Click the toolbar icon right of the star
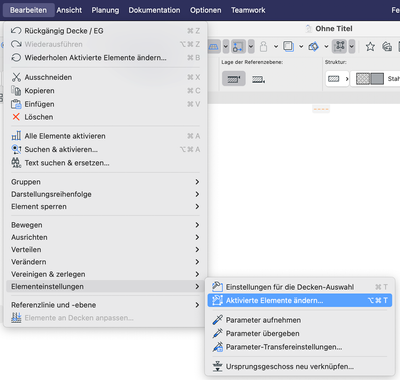 click(x=387, y=46)
